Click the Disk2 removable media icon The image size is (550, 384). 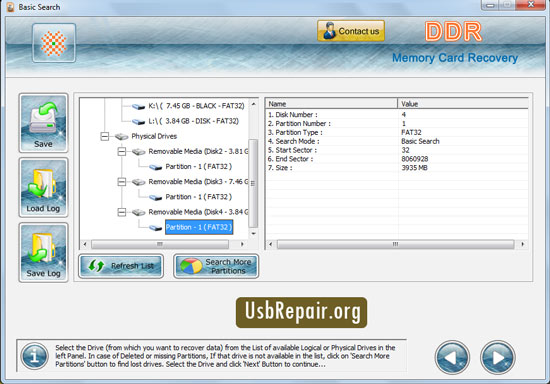coord(139,152)
